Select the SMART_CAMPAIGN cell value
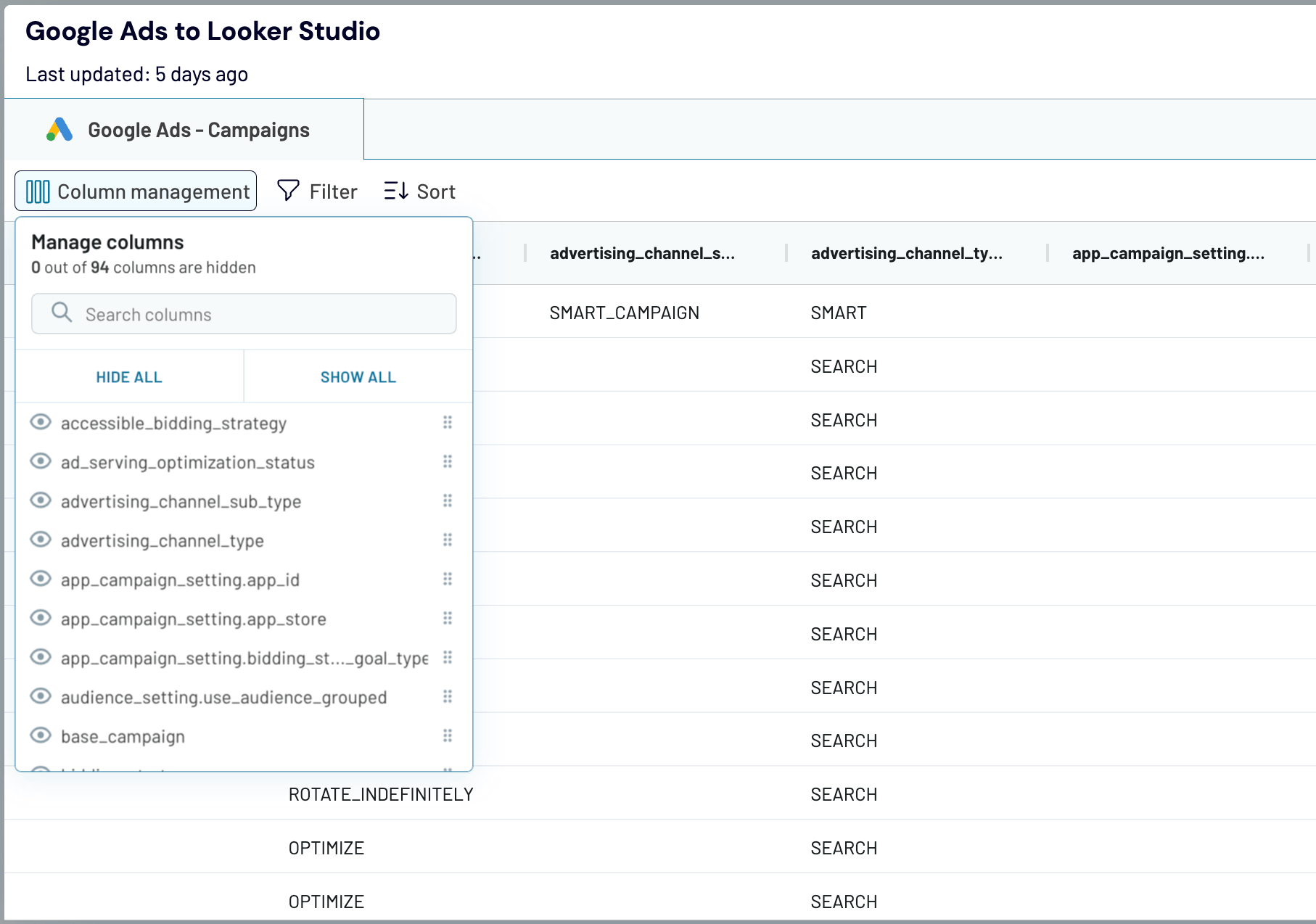 (625, 313)
